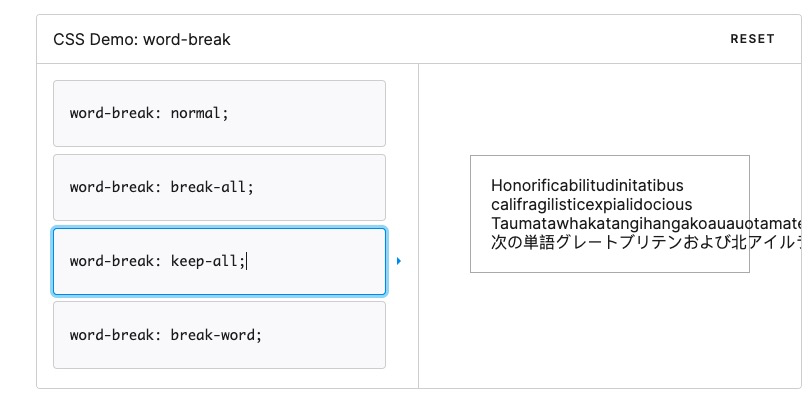Click "word-break" property in the break-all choice
812x411 pixels.
click(110, 187)
